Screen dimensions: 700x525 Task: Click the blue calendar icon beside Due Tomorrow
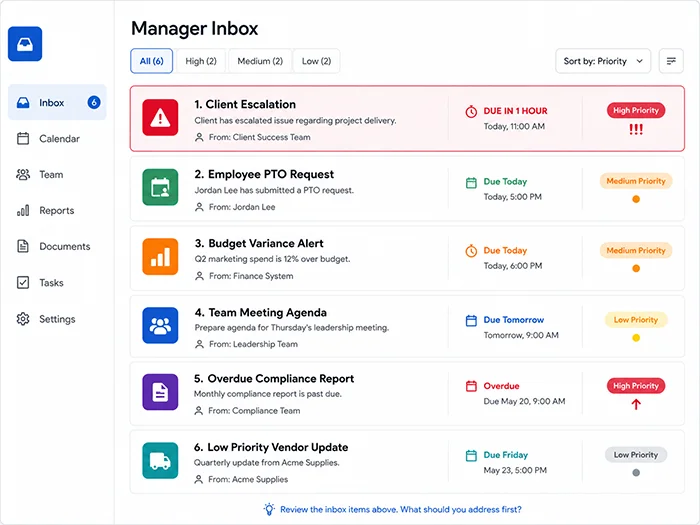click(471, 321)
